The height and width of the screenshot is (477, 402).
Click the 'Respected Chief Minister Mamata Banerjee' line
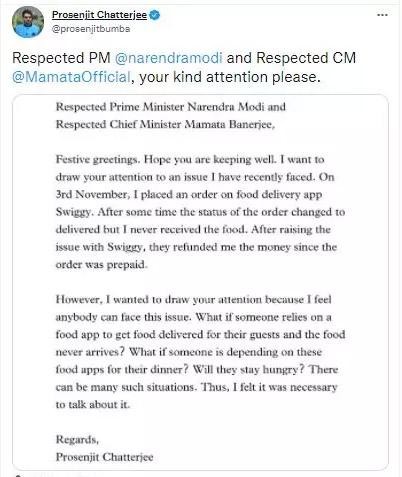coord(165,124)
